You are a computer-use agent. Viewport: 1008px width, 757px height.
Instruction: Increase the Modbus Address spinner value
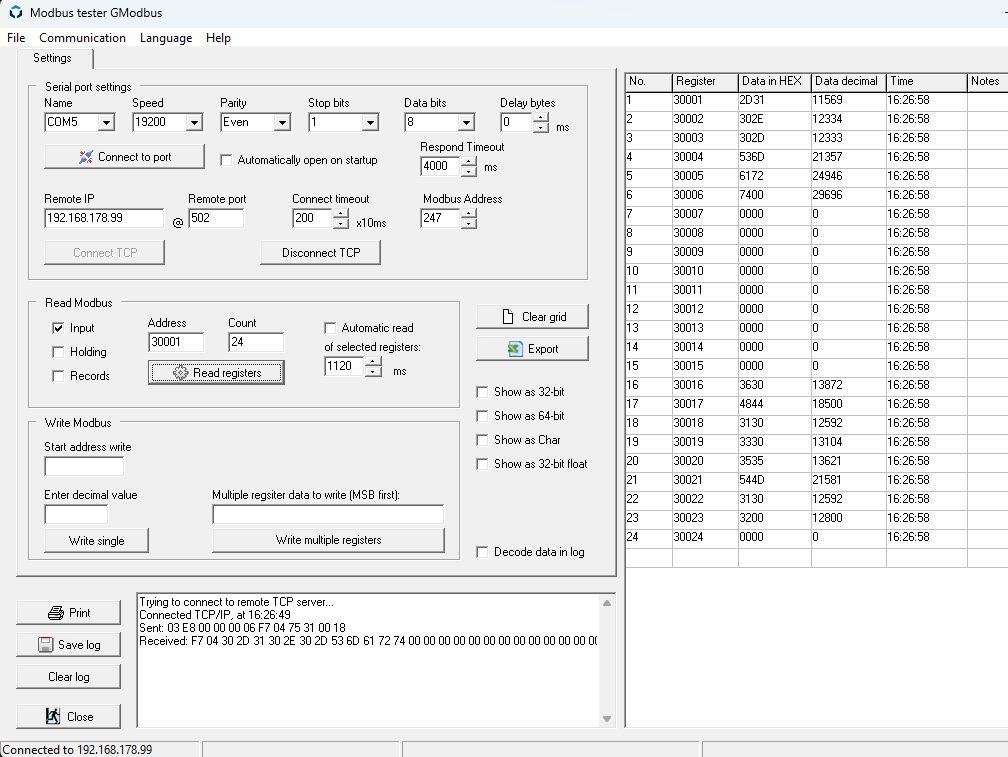coord(469,213)
